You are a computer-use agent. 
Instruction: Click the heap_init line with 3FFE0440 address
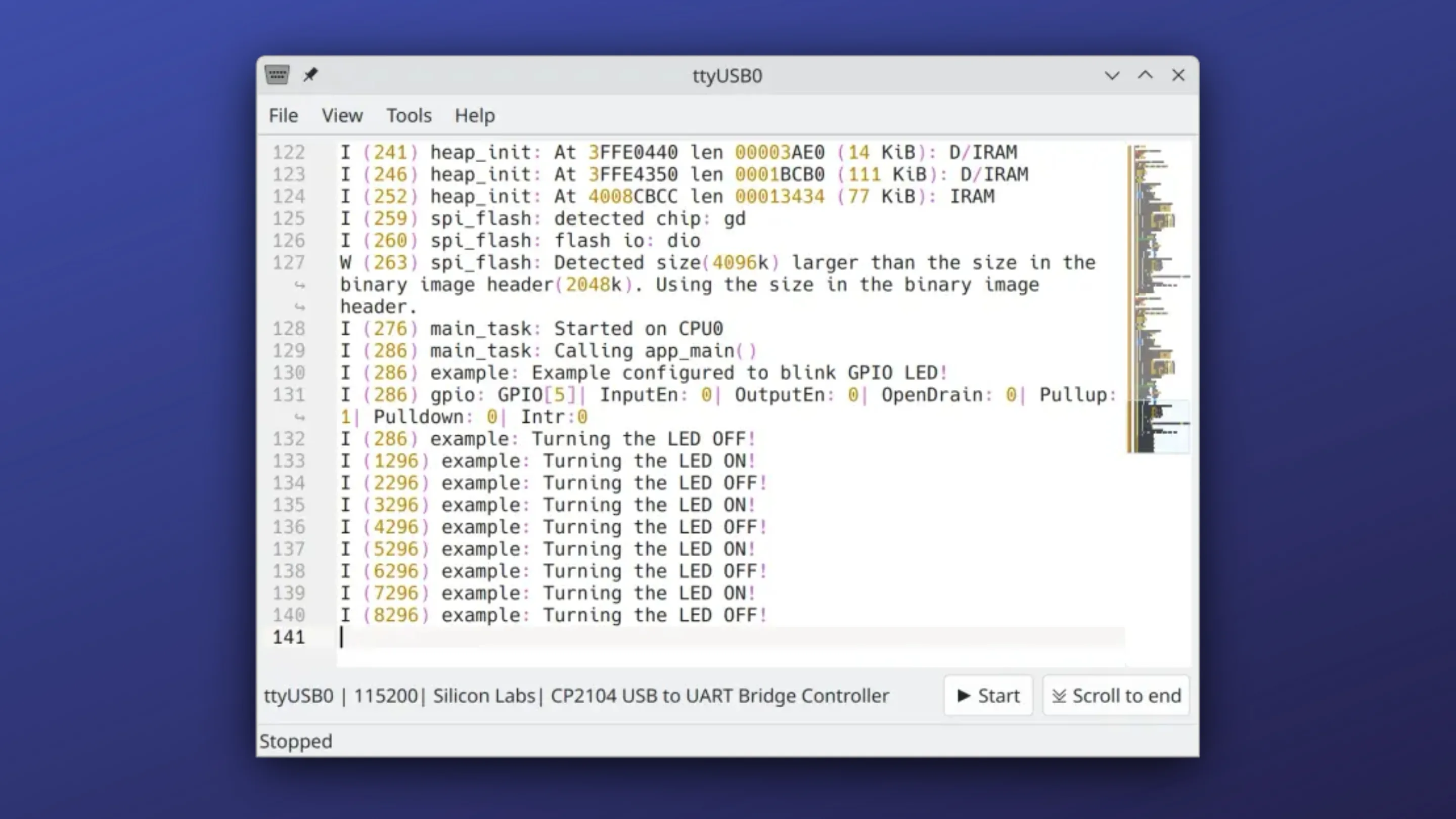pos(678,152)
